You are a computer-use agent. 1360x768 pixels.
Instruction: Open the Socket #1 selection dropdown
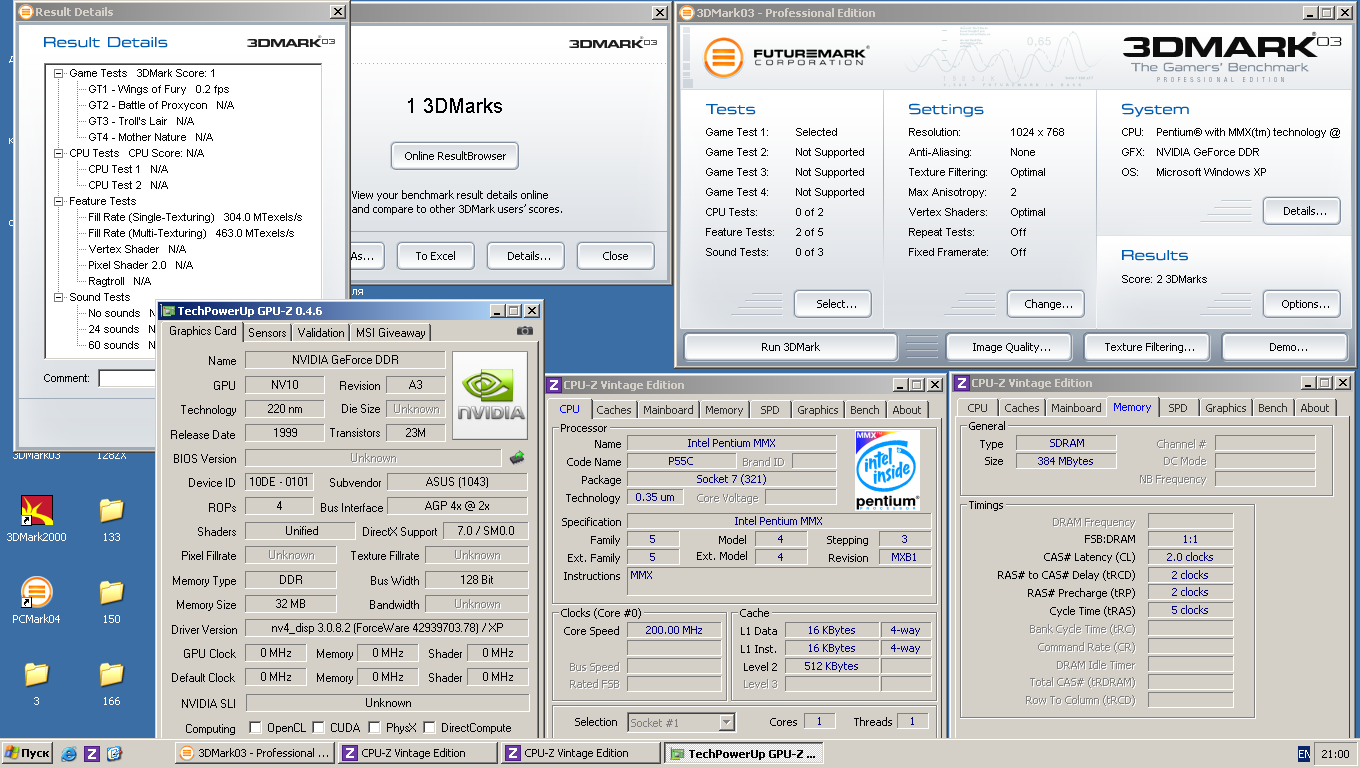[727, 722]
